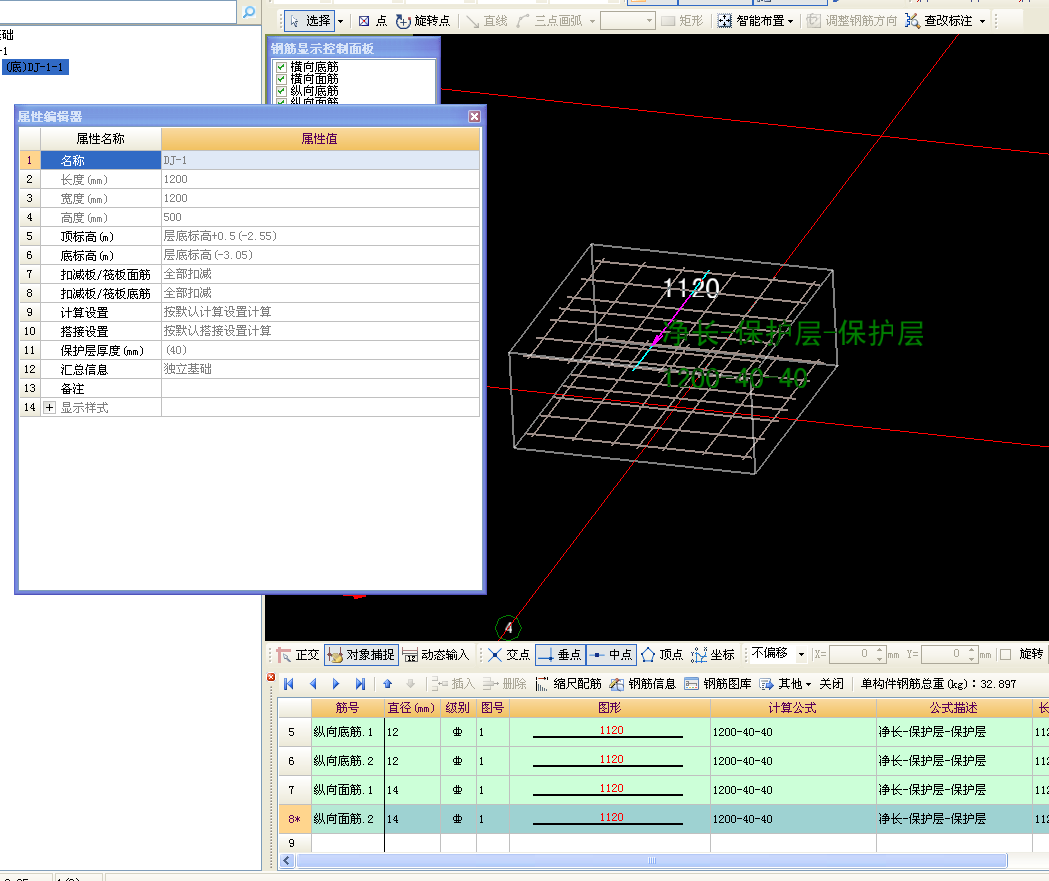
Task: Click 长度 value 1200
Action: pyautogui.click(x=320, y=179)
